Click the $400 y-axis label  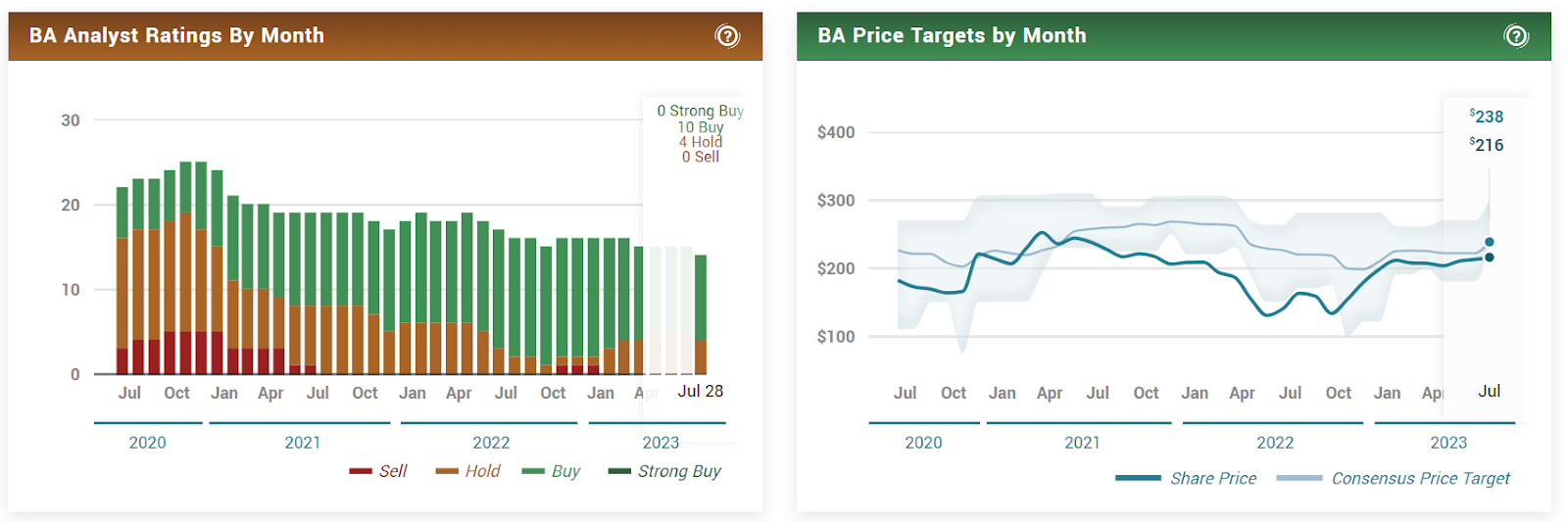click(836, 132)
